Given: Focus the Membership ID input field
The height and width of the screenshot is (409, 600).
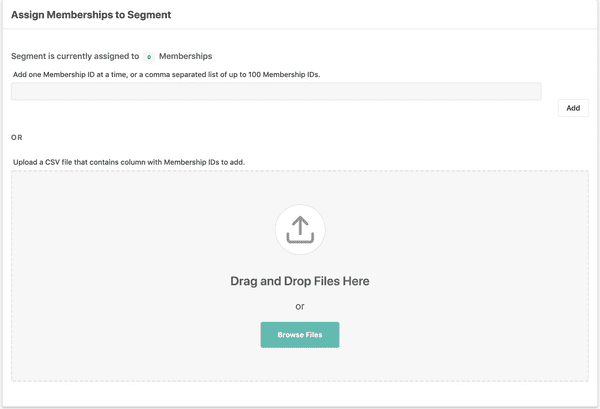Looking at the screenshot, I should click(276, 91).
